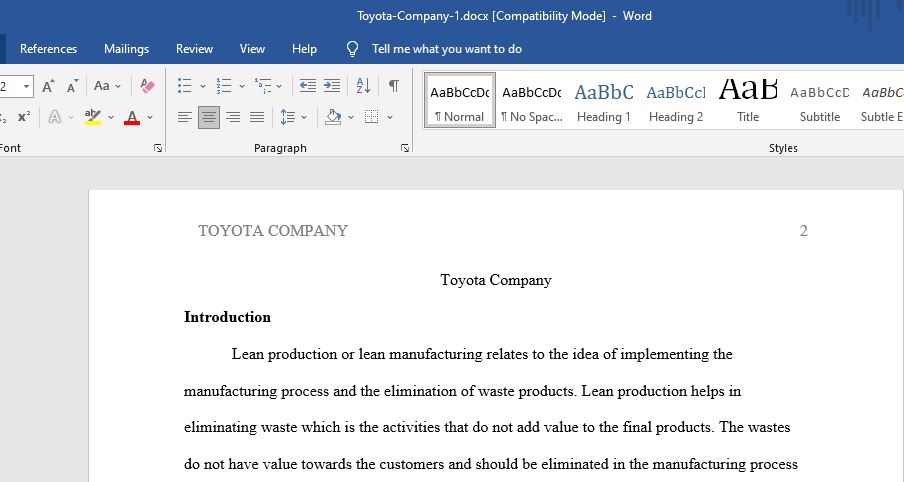Click the header page number 2

pos(804,231)
